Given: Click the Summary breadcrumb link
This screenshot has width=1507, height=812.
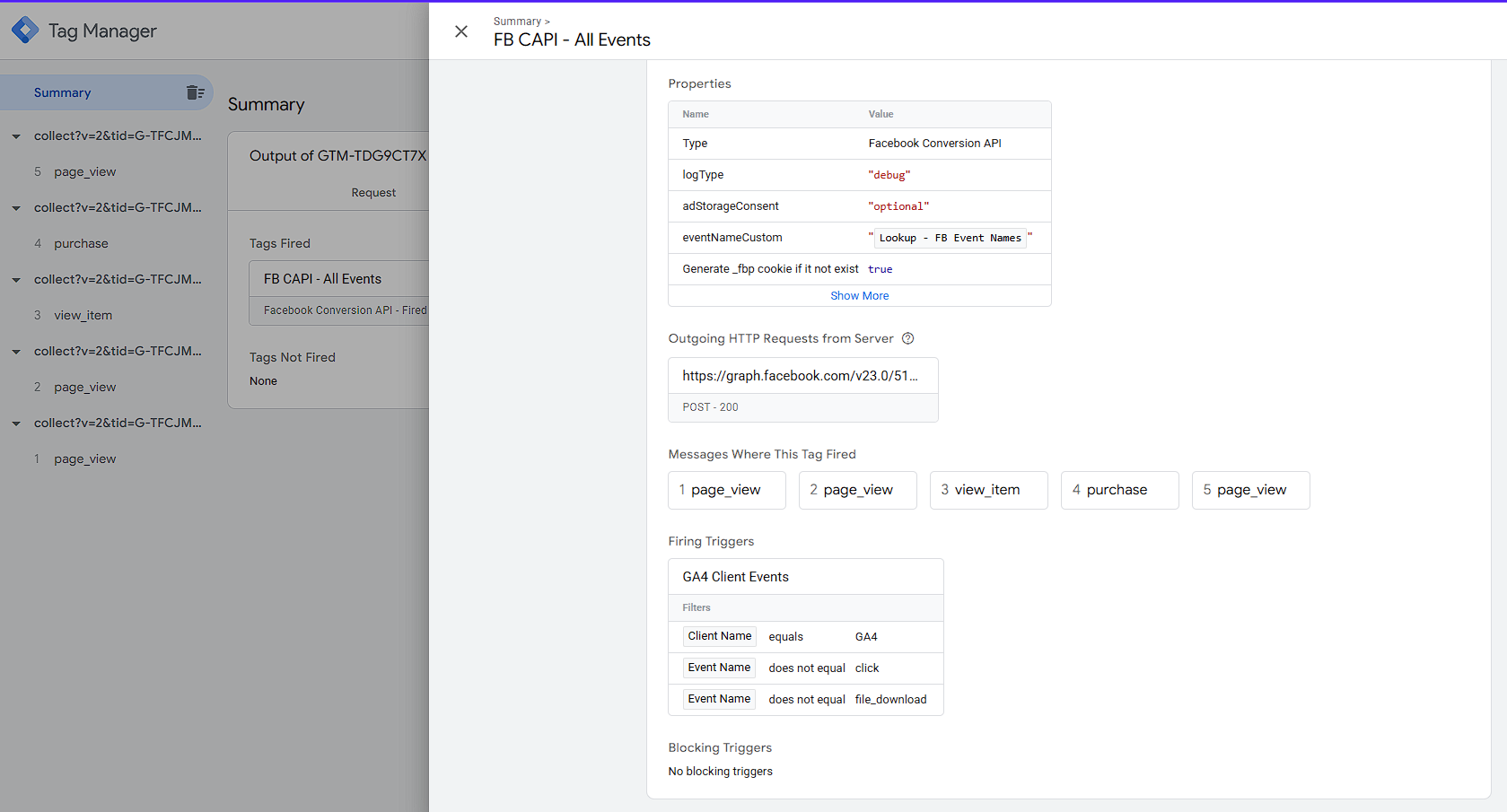Looking at the screenshot, I should coord(517,22).
